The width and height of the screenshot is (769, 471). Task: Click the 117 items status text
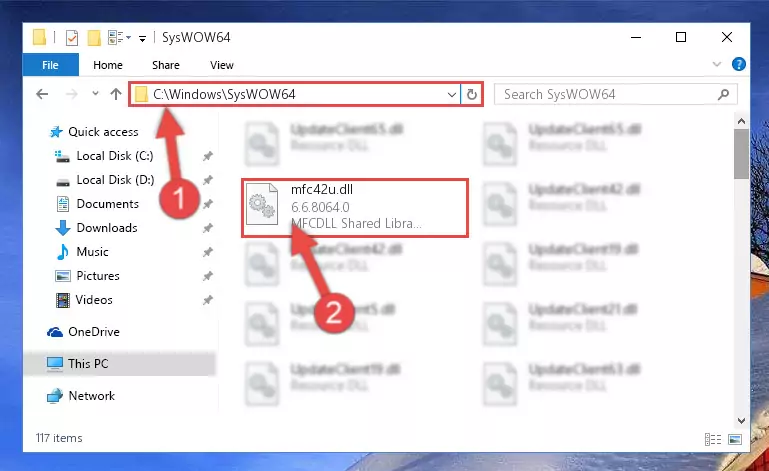59,438
